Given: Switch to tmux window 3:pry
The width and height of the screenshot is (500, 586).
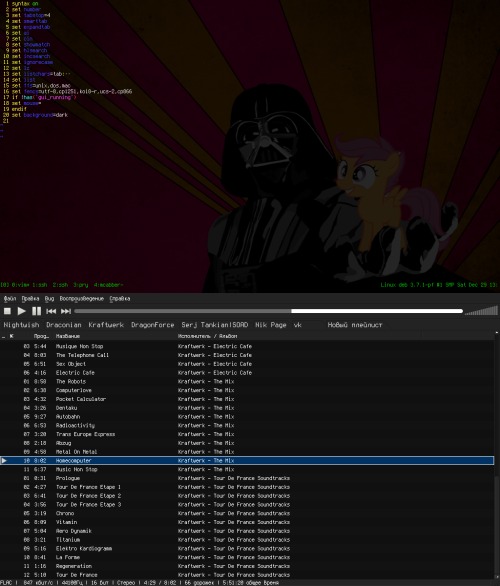Looking at the screenshot, I should coord(81,285).
